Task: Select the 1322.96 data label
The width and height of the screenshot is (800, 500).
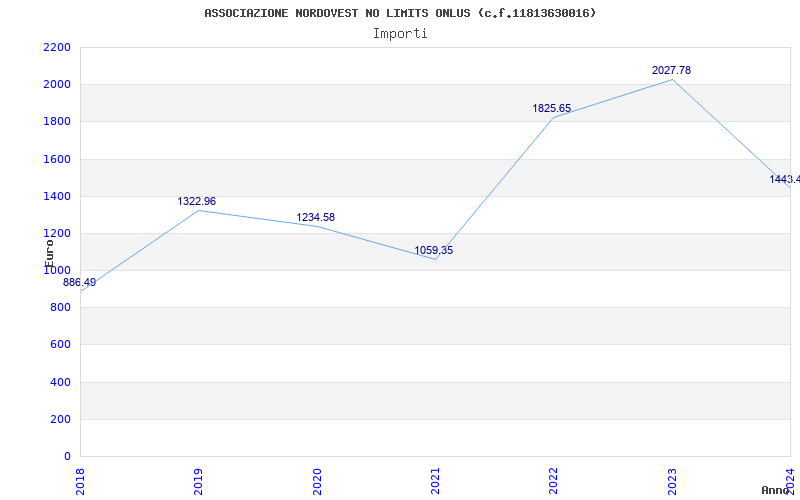Action: point(196,202)
